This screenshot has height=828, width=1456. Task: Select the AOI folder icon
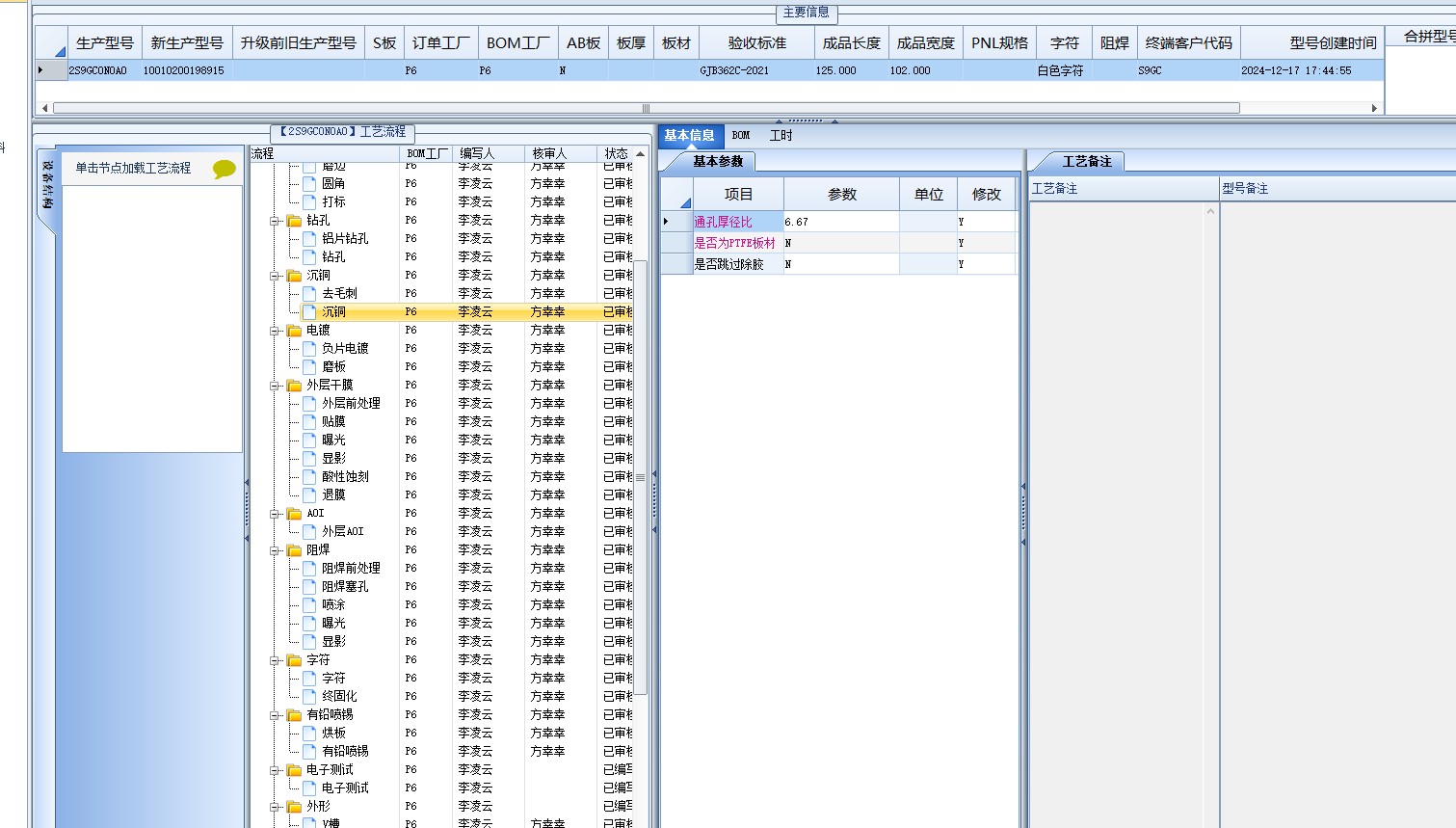pos(294,514)
